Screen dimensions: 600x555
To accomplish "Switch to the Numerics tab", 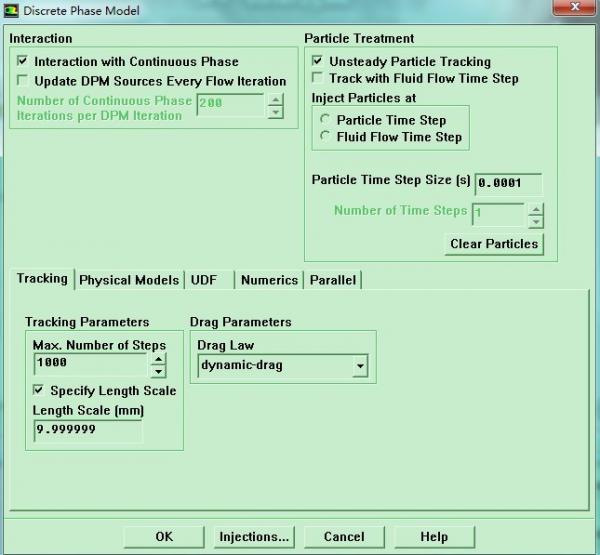I will (x=269, y=280).
